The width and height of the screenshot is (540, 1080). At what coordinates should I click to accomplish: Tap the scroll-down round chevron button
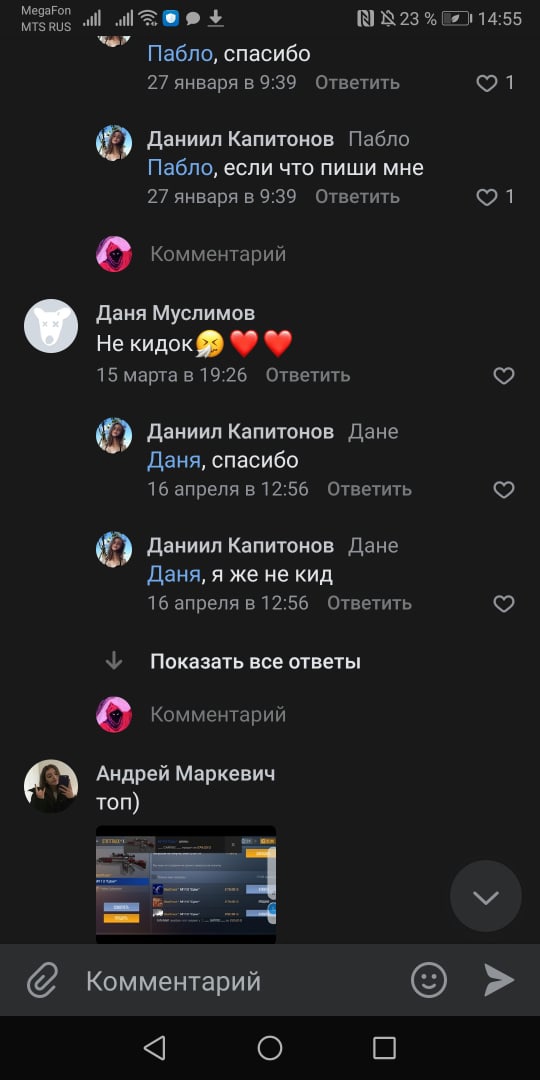coord(486,896)
